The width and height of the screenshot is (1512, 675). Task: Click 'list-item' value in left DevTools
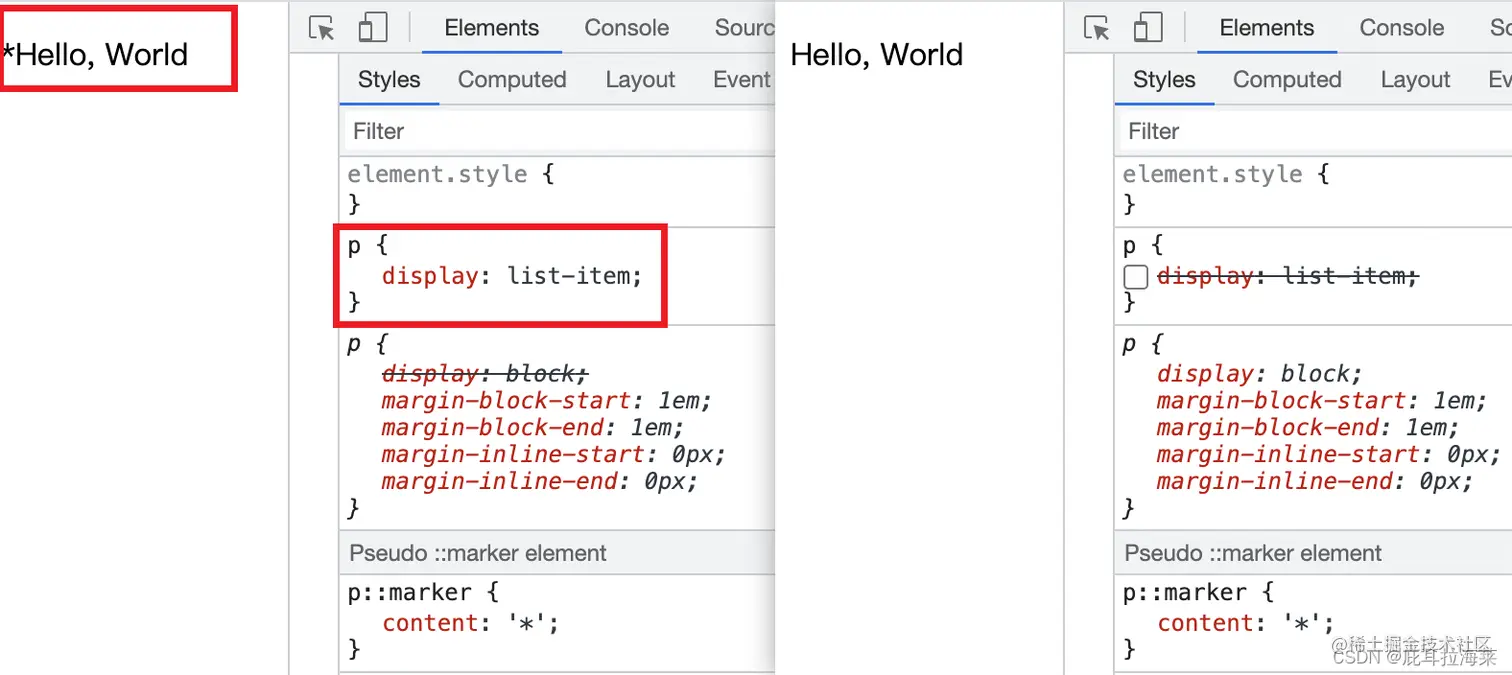coord(570,276)
